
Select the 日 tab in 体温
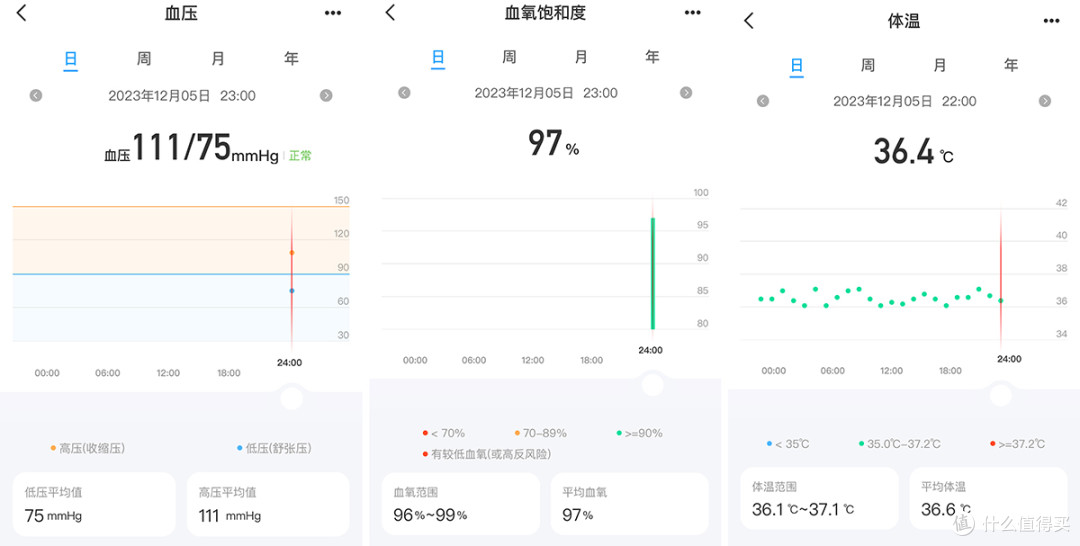(797, 66)
